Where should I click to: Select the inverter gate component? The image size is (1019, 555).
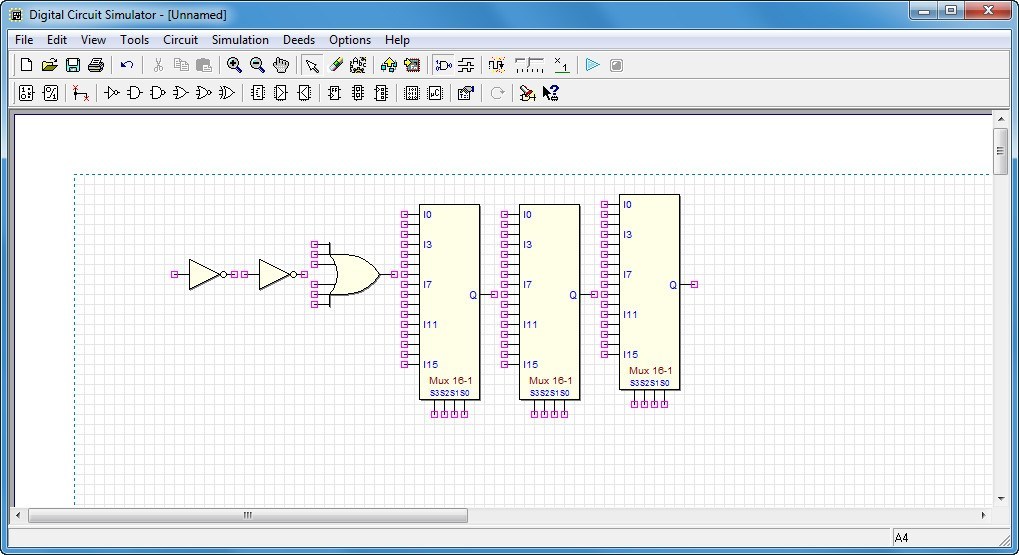click(x=112, y=93)
